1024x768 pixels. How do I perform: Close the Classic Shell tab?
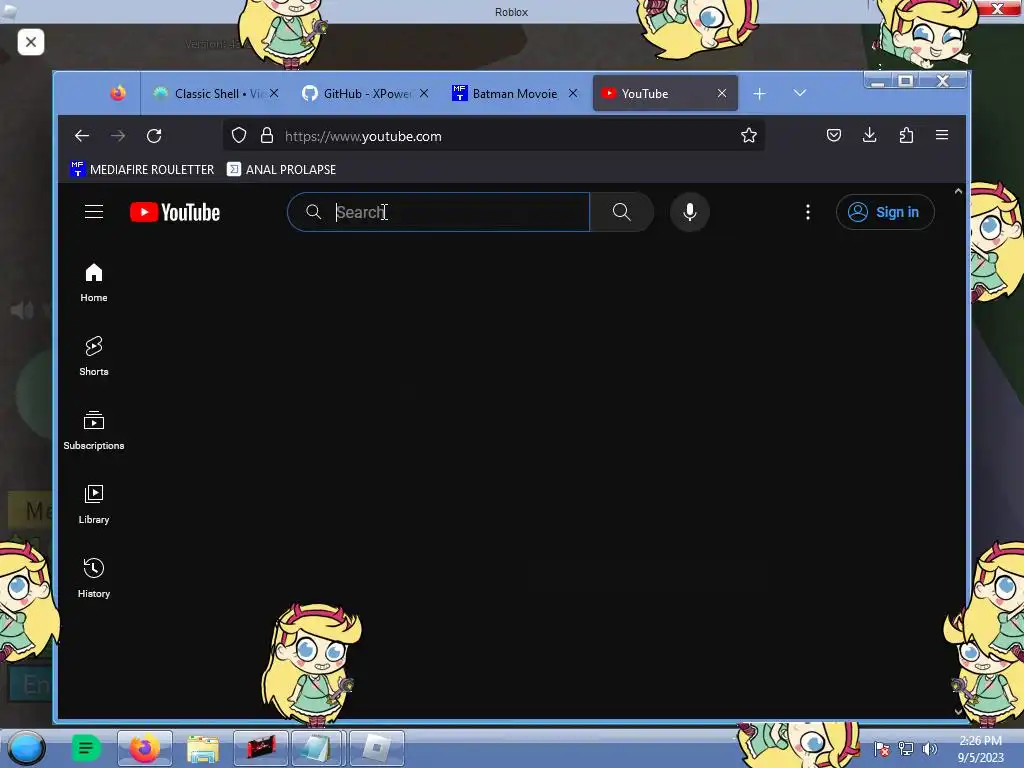pos(274,93)
